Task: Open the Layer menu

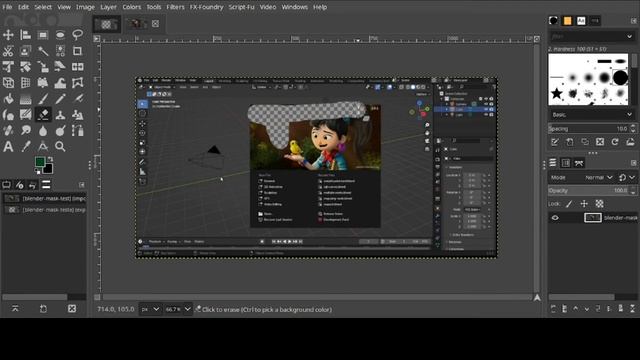Action: [x=108, y=7]
